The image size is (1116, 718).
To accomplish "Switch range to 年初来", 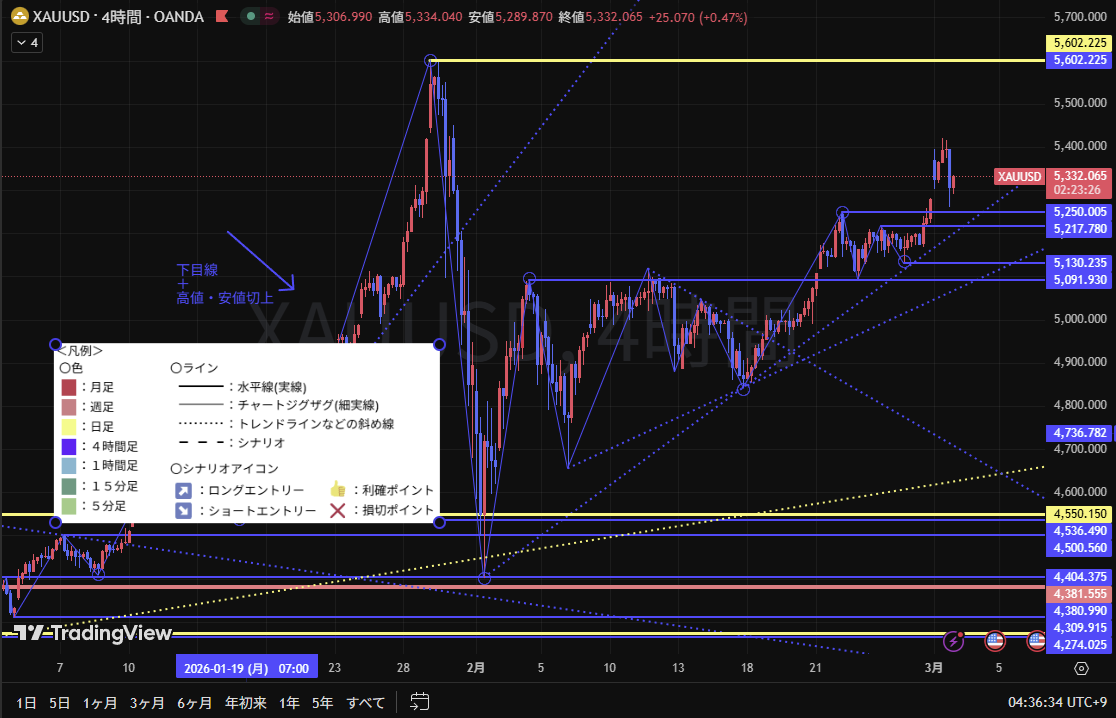I will pos(246,703).
